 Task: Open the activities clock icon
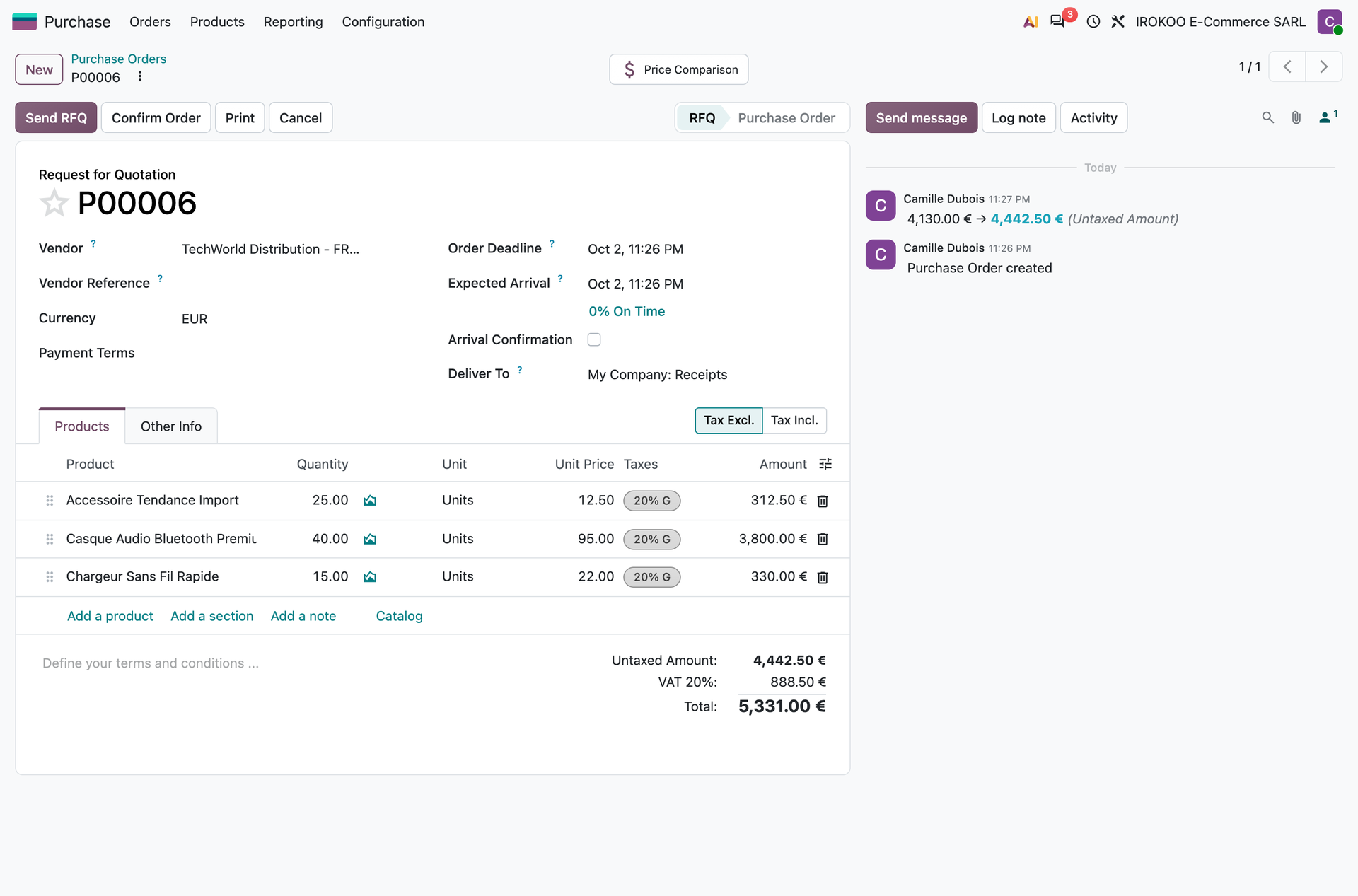tap(1093, 22)
